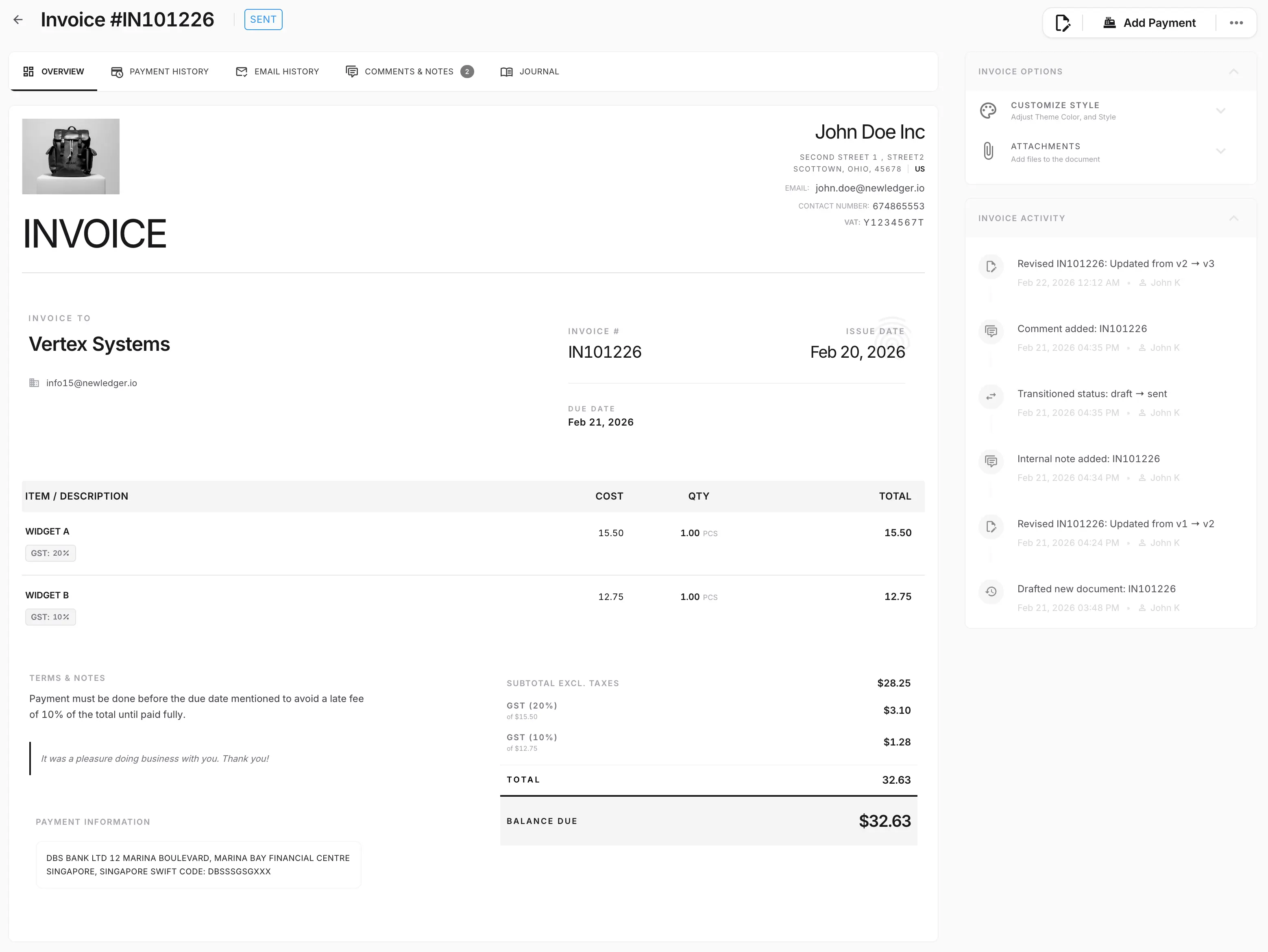The height and width of the screenshot is (952, 1268).
Task: Click the back arrow beside the invoice title
Action: click(x=18, y=20)
